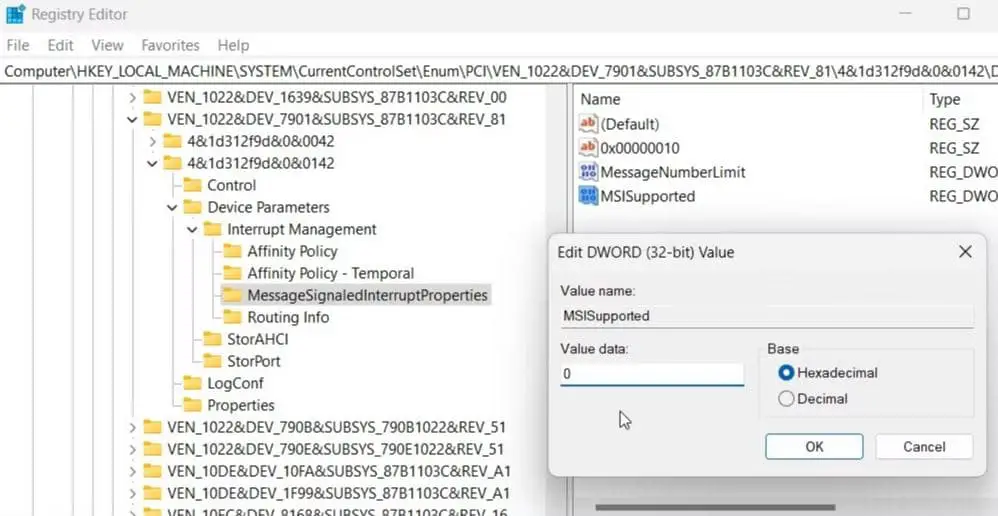Select folder icon of VEN_1022&DEV_1639 key
Screen dimensions: 998x516
pyautogui.click(x=152, y=97)
